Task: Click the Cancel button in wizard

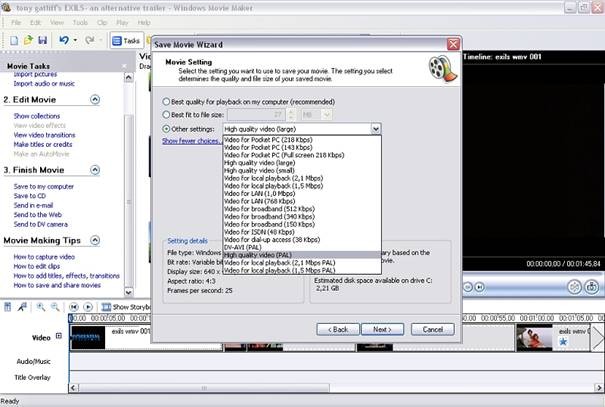Action: [x=433, y=329]
